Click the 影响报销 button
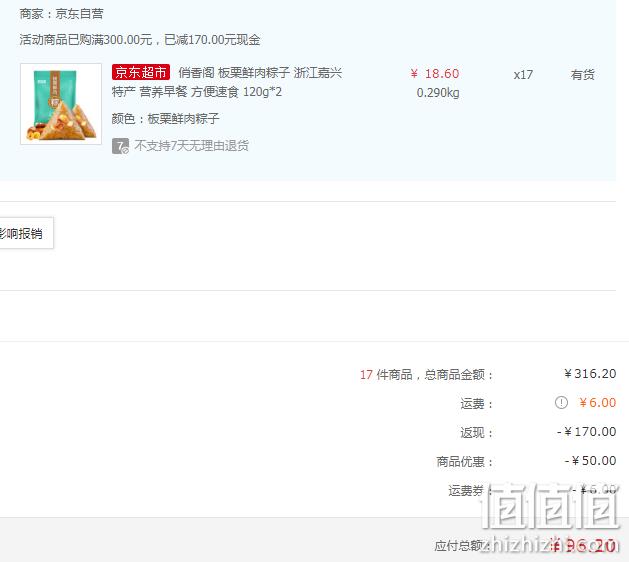Image resolution: width=629 pixels, height=562 pixels. coord(24,233)
